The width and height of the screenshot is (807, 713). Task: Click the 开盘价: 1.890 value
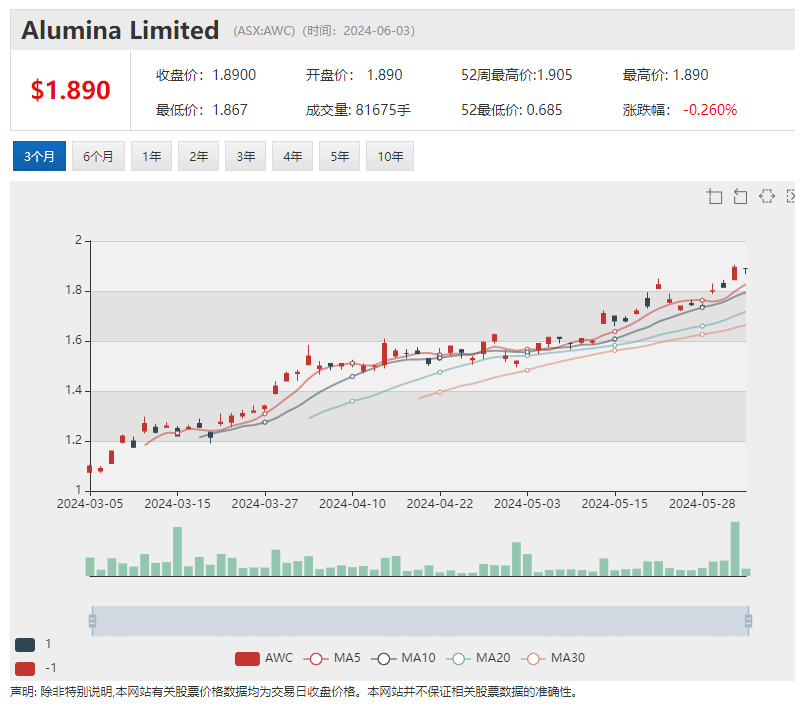point(354,75)
